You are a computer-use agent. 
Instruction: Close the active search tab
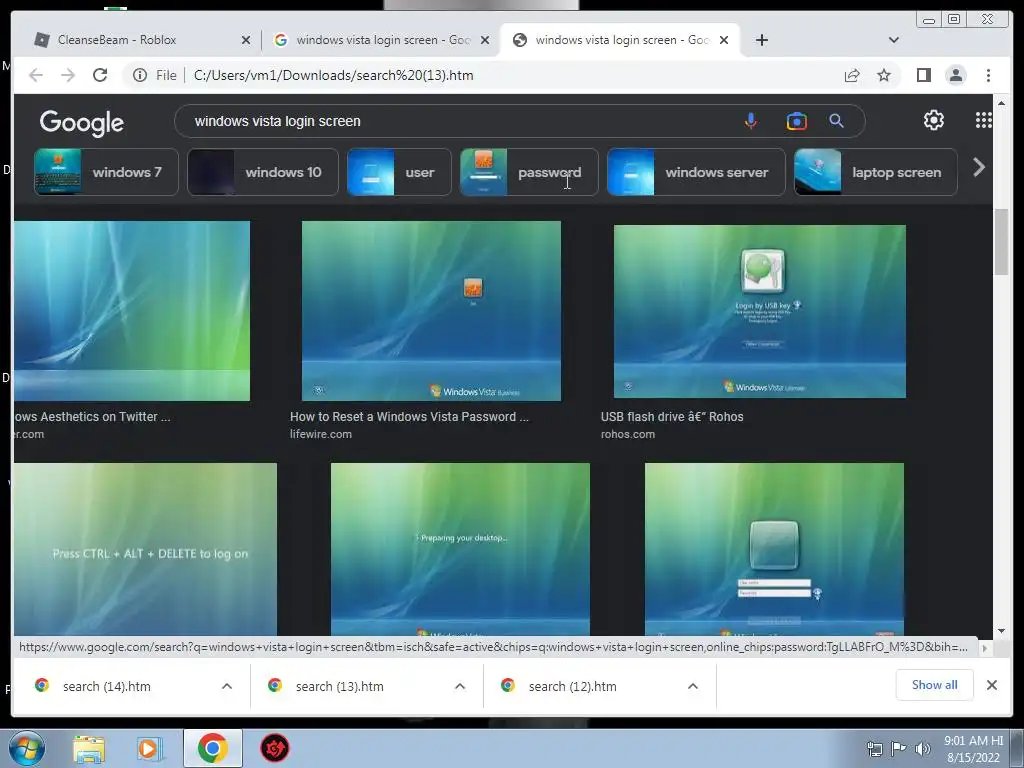pos(724,40)
